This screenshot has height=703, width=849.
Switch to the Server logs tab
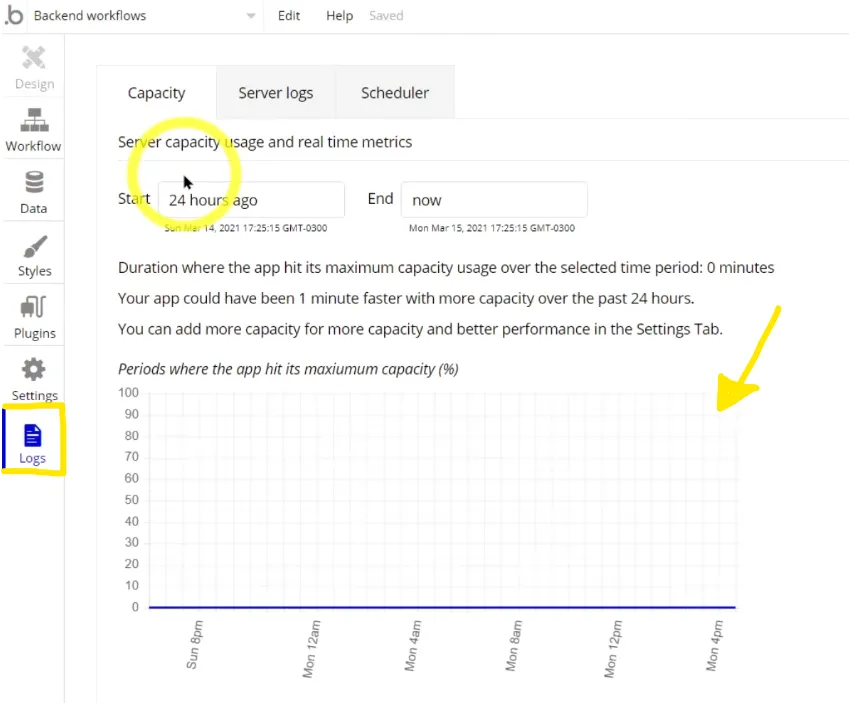[x=275, y=93]
